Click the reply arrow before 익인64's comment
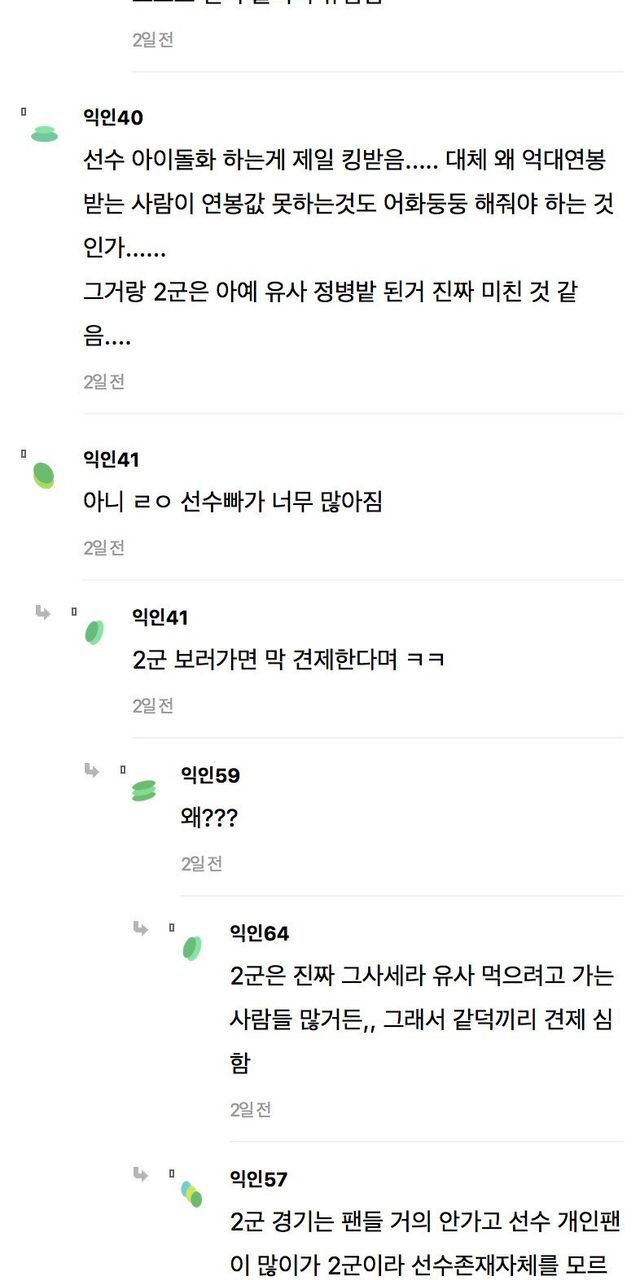This screenshot has height=1280, width=640. [141, 928]
